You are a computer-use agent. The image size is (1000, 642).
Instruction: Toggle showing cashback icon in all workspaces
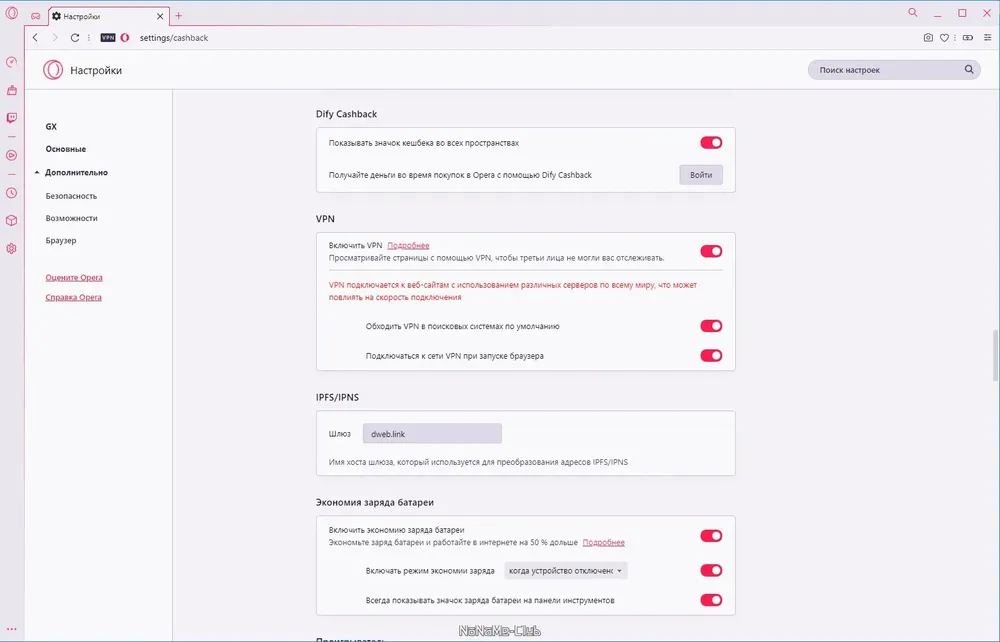[x=711, y=143]
